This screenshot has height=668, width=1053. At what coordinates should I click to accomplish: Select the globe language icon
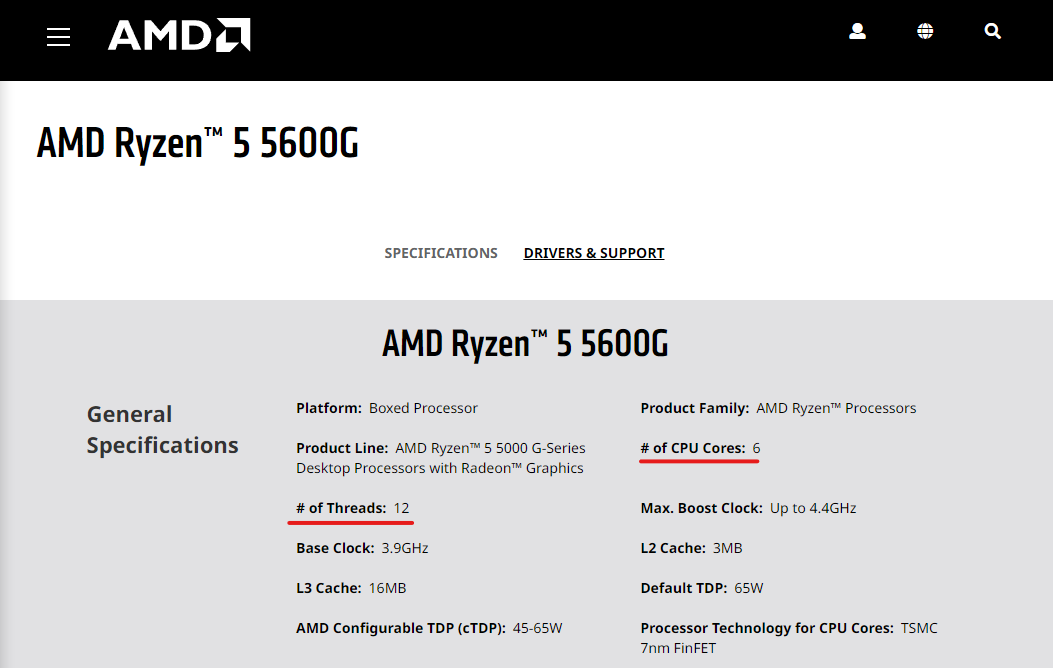click(925, 31)
